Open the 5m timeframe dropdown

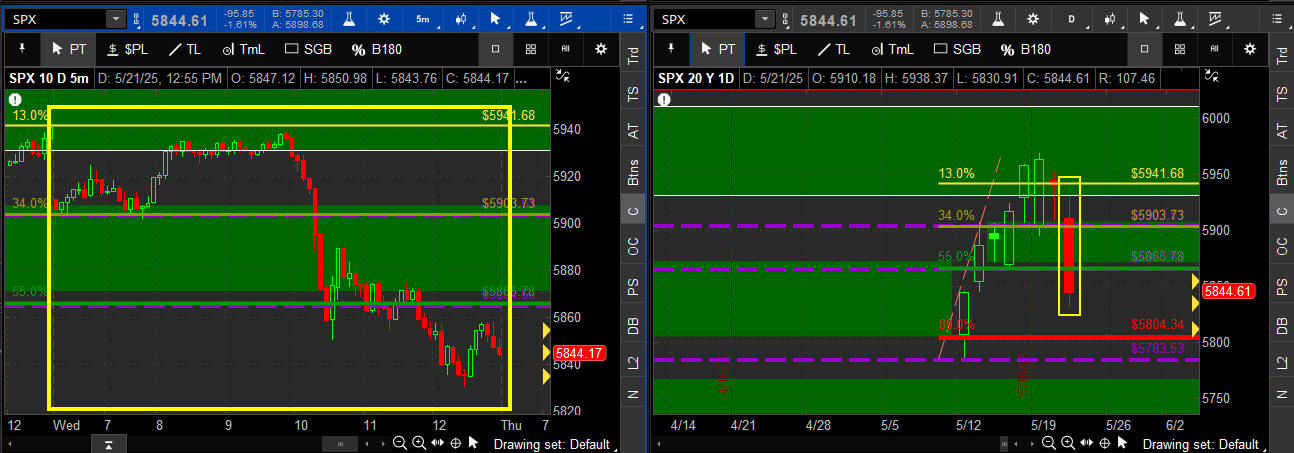pos(424,19)
